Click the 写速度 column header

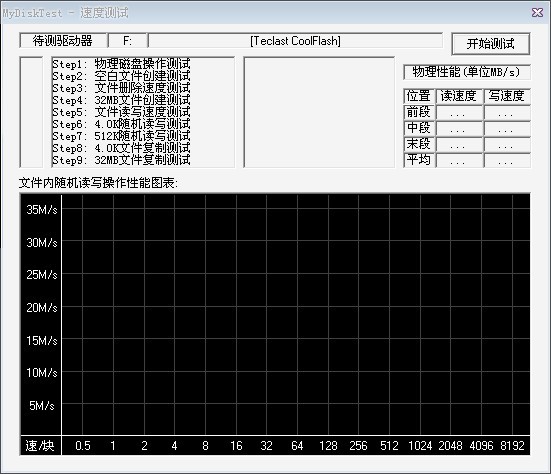[x=507, y=96]
